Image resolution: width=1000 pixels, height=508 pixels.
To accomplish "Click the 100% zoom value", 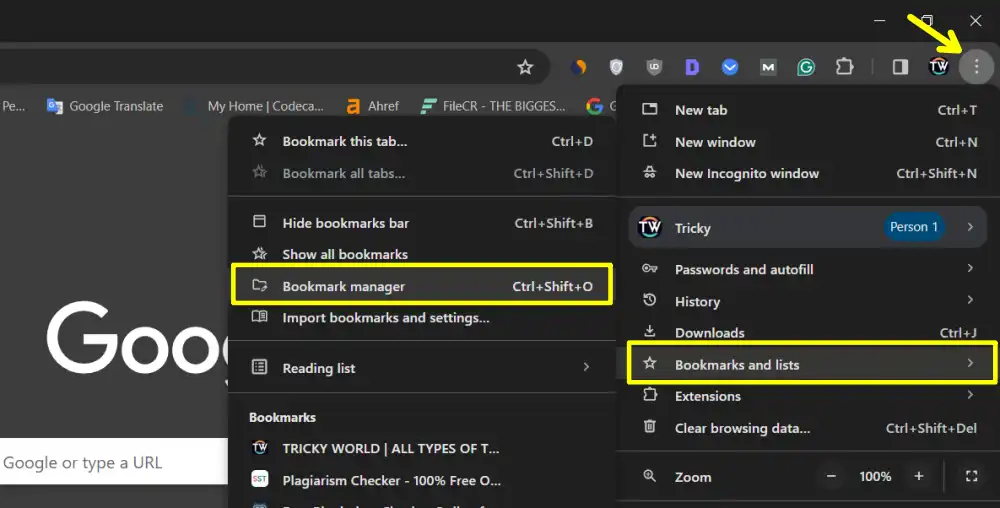I will tap(875, 477).
